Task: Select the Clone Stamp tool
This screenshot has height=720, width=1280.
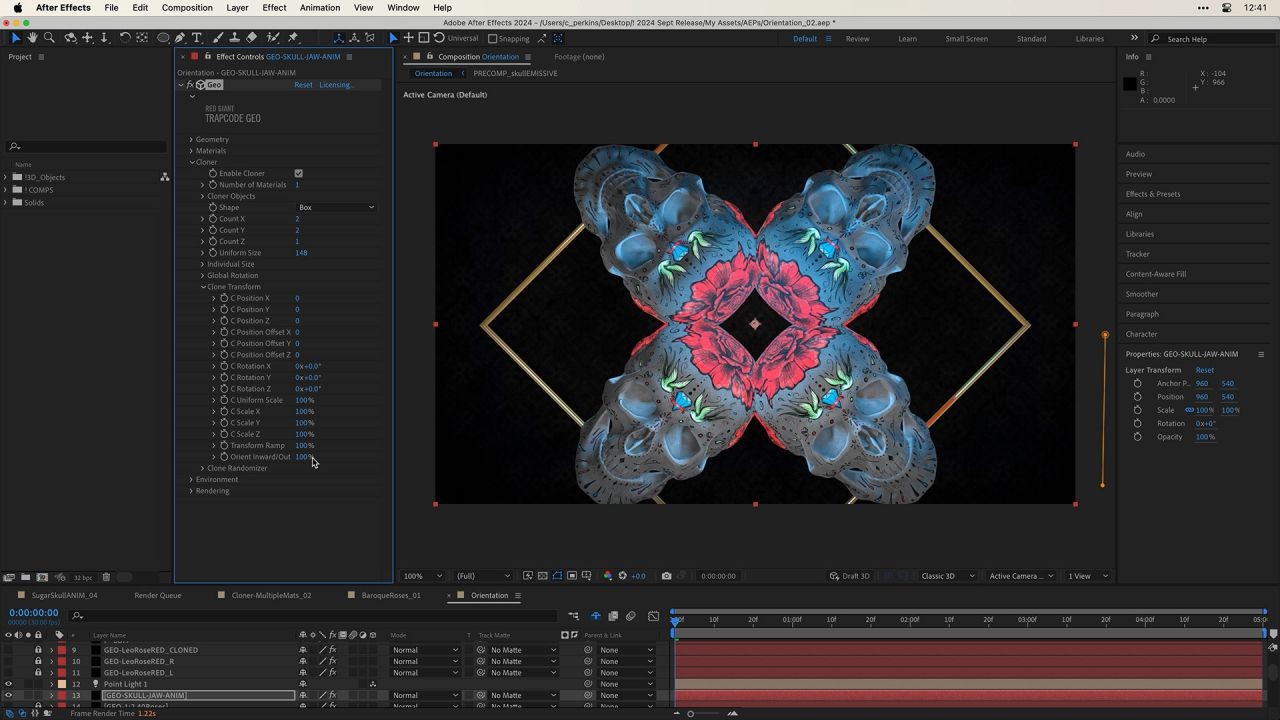Action: tap(234, 38)
